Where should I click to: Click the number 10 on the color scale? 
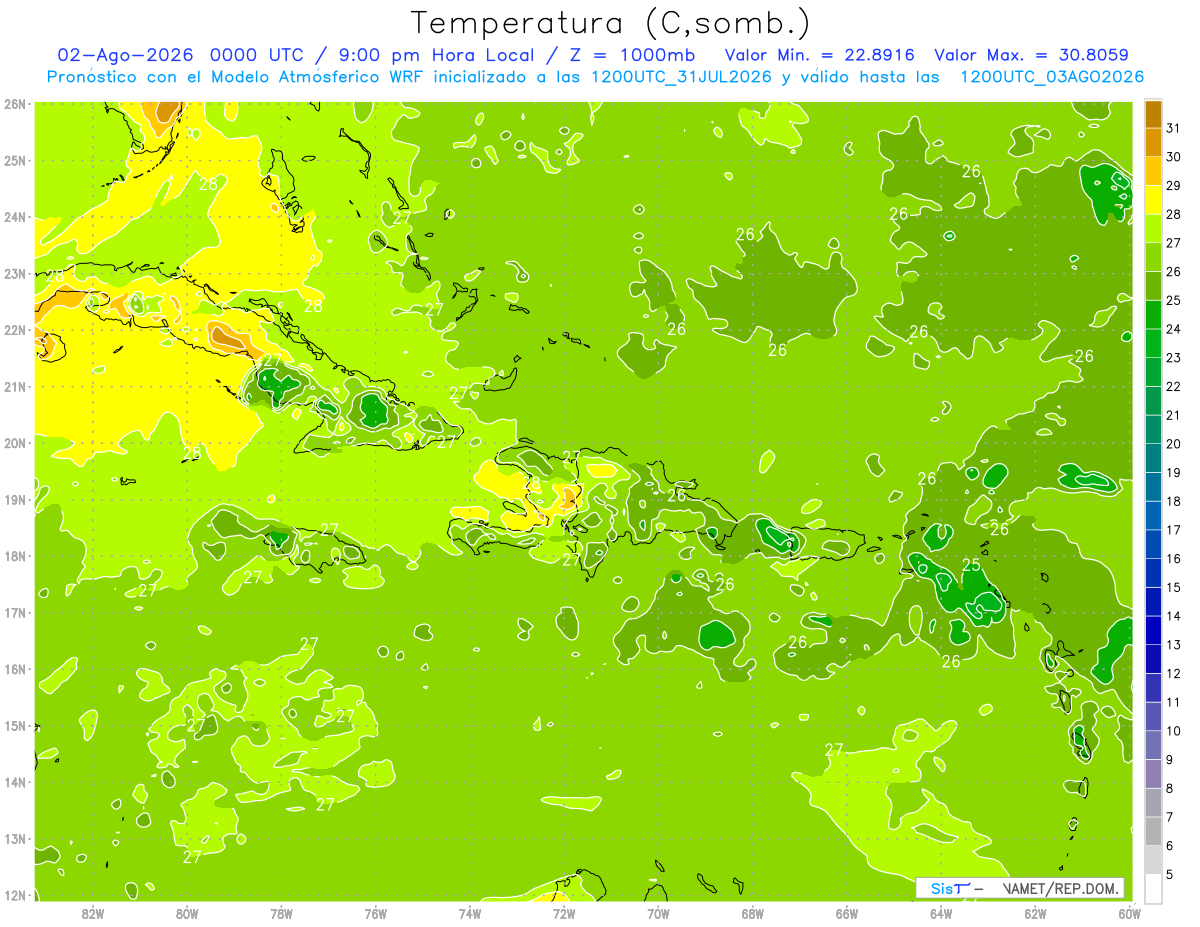click(1174, 731)
